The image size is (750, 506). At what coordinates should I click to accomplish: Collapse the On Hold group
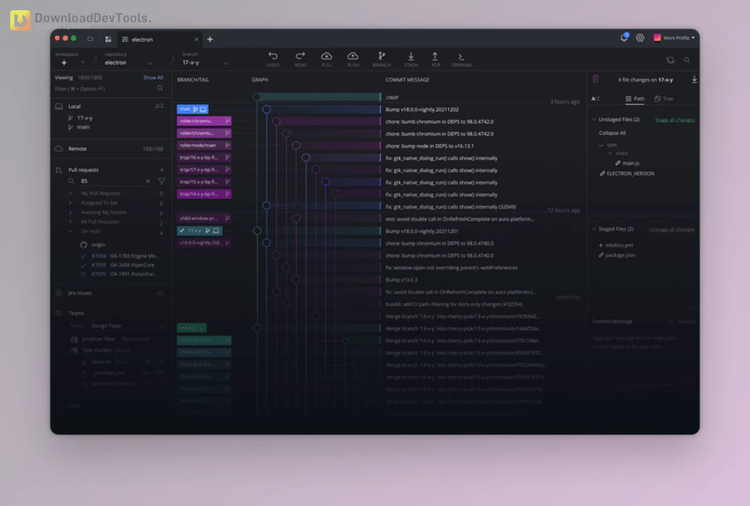tap(71, 231)
